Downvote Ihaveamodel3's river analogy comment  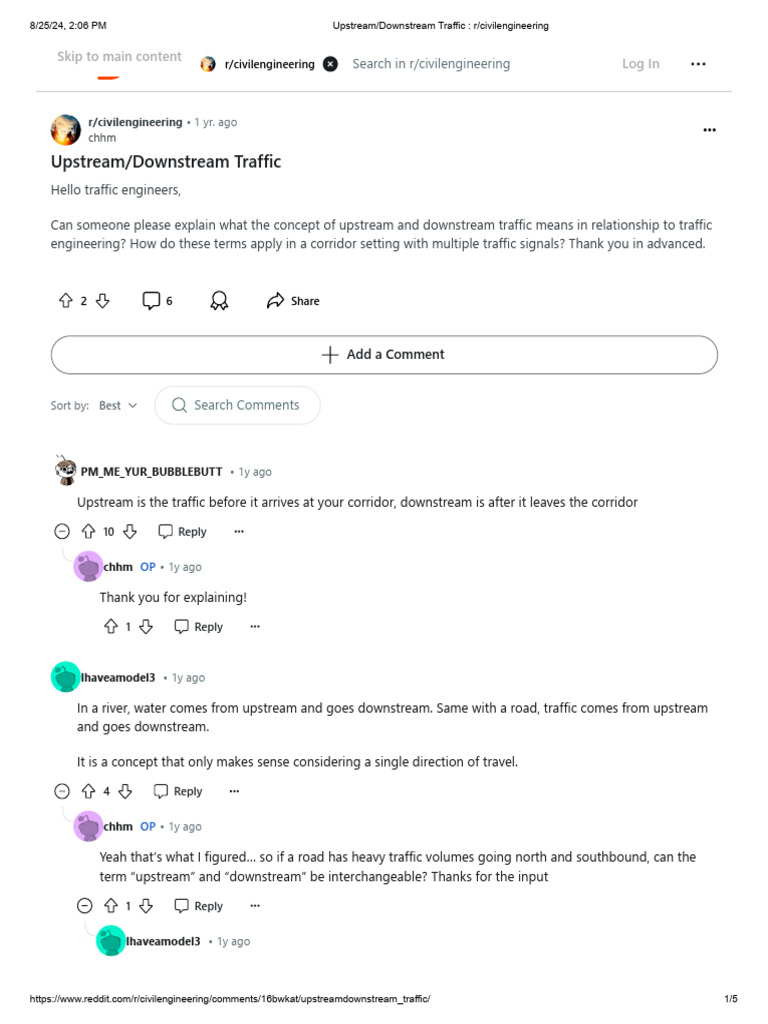pyautogui.click(x=125, y=791)
